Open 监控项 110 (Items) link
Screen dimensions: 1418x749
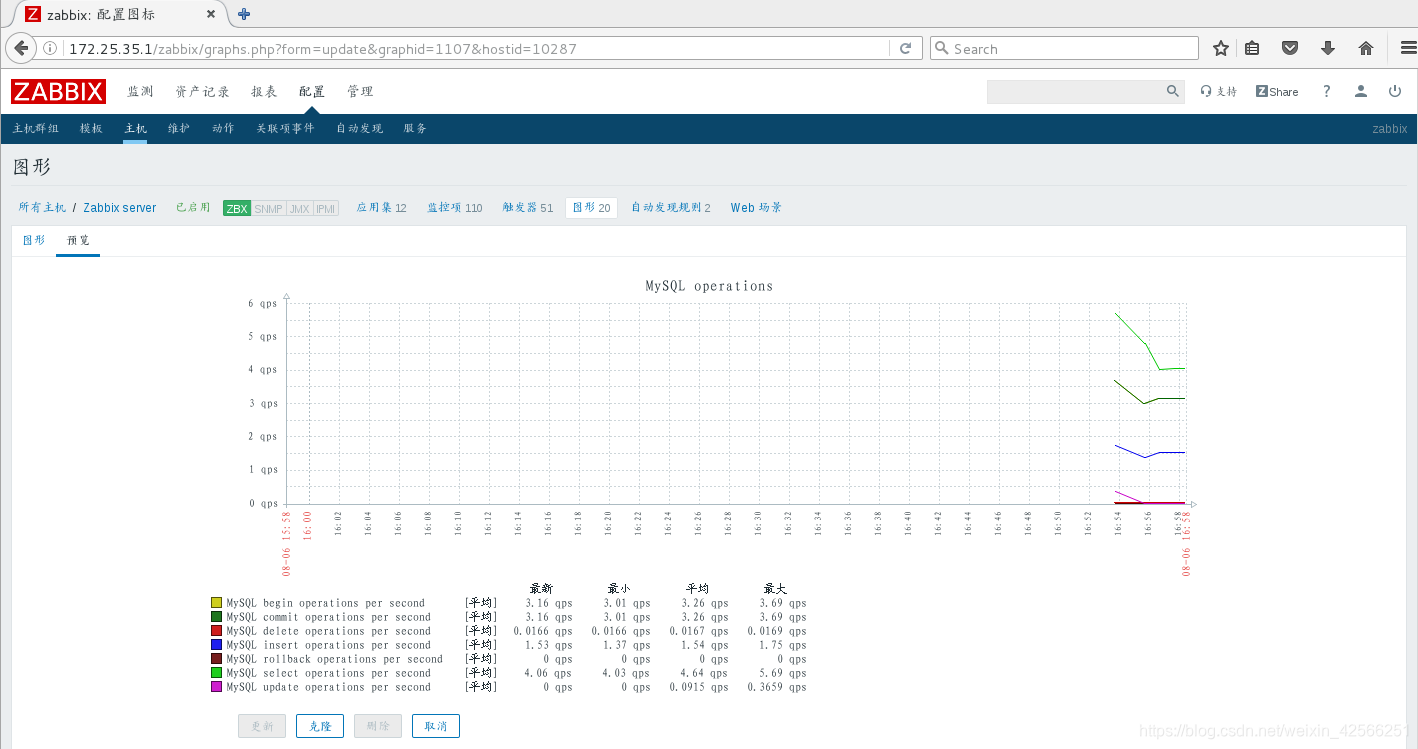click(454, 208)
